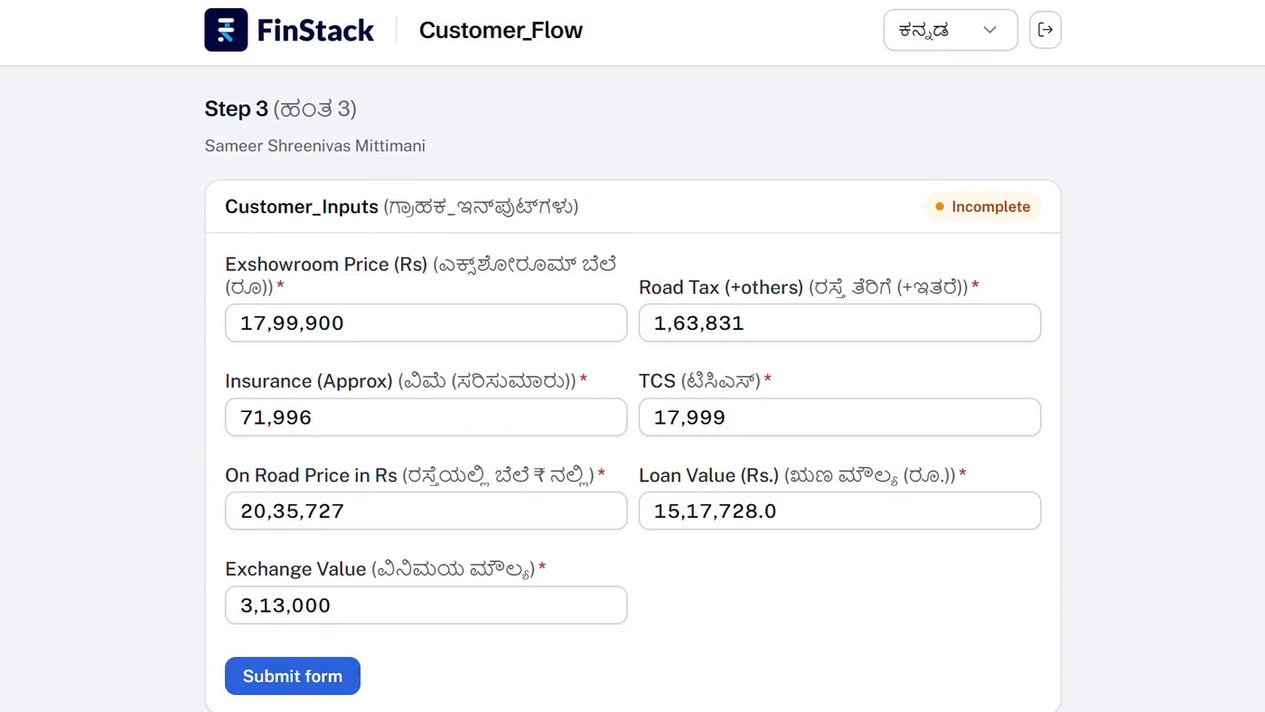This screenshot has height=712, width=1265.
Task: Click the Incomplete status badge
Action: (983, 207)
